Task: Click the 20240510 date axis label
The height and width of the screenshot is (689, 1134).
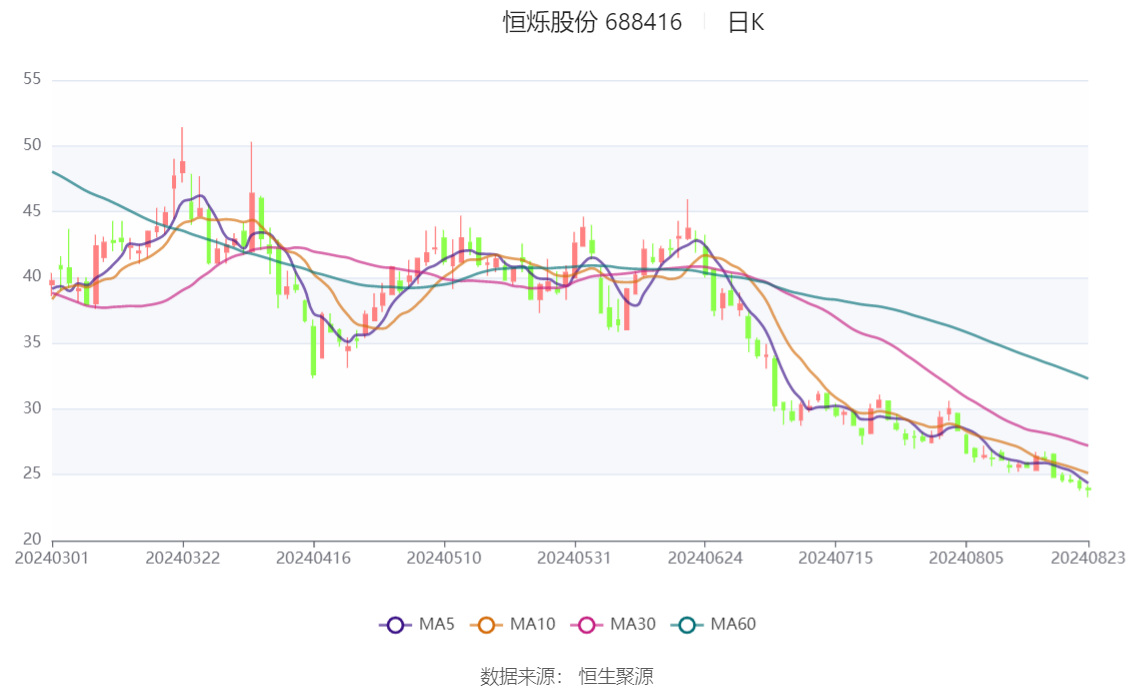Action: (x=444, y=558)
